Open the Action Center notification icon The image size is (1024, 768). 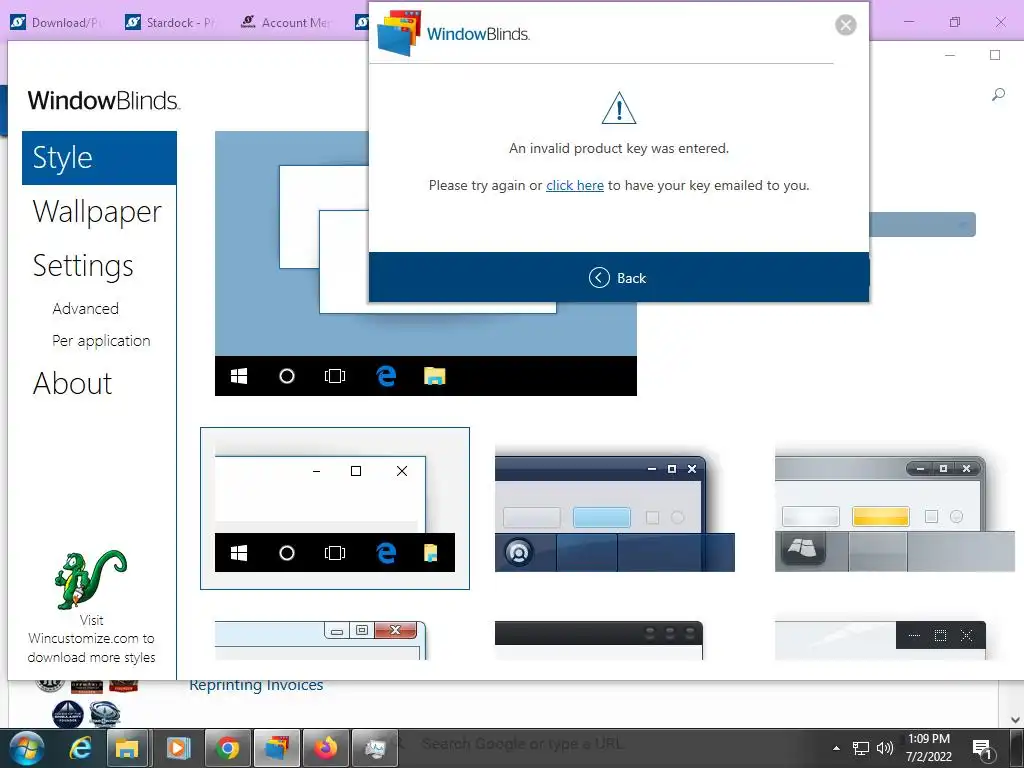[x=982, y=750]
